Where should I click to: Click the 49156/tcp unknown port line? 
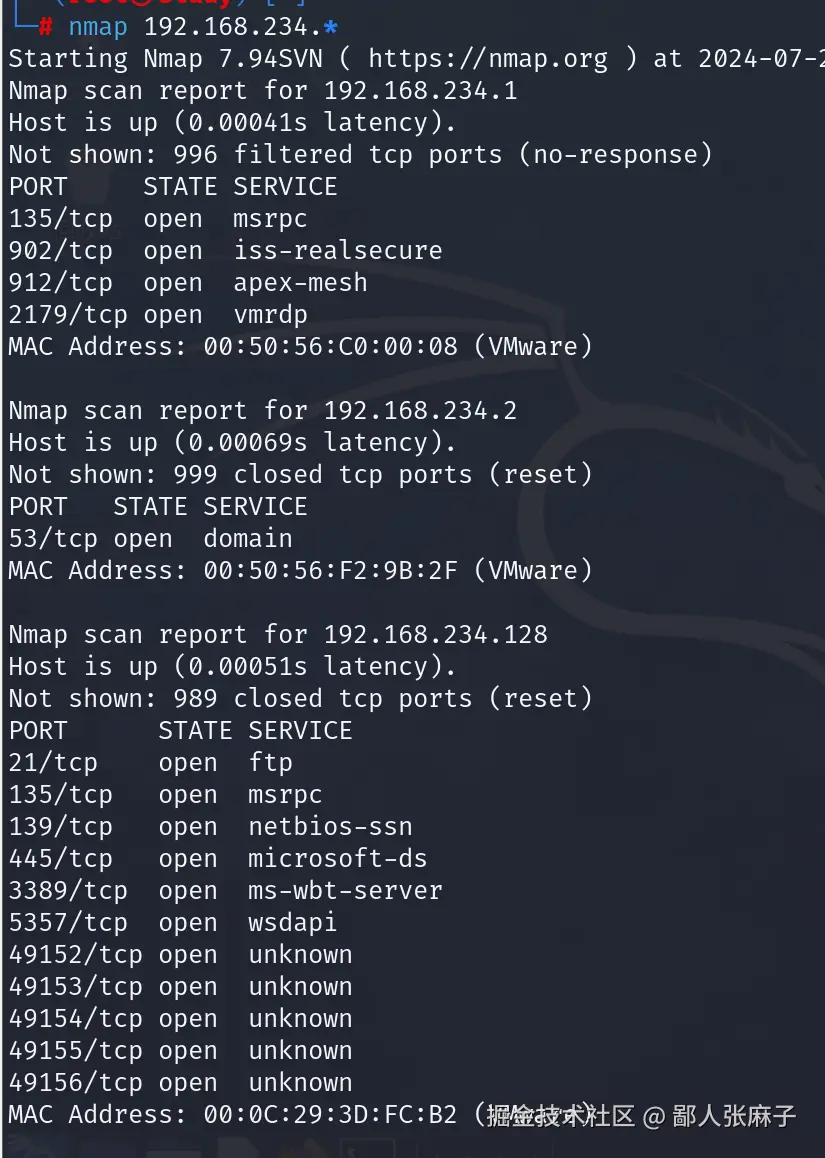coord(180,1083)
